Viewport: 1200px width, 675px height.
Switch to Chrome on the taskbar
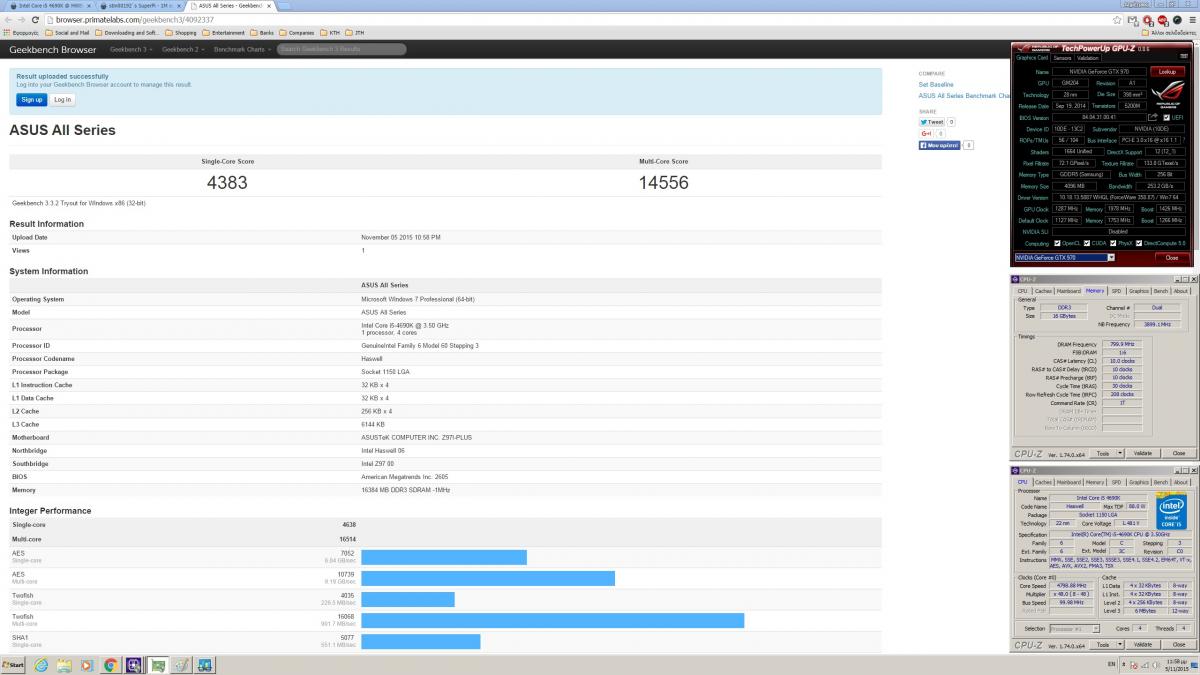pyautogui.click(x=110, y=664)
